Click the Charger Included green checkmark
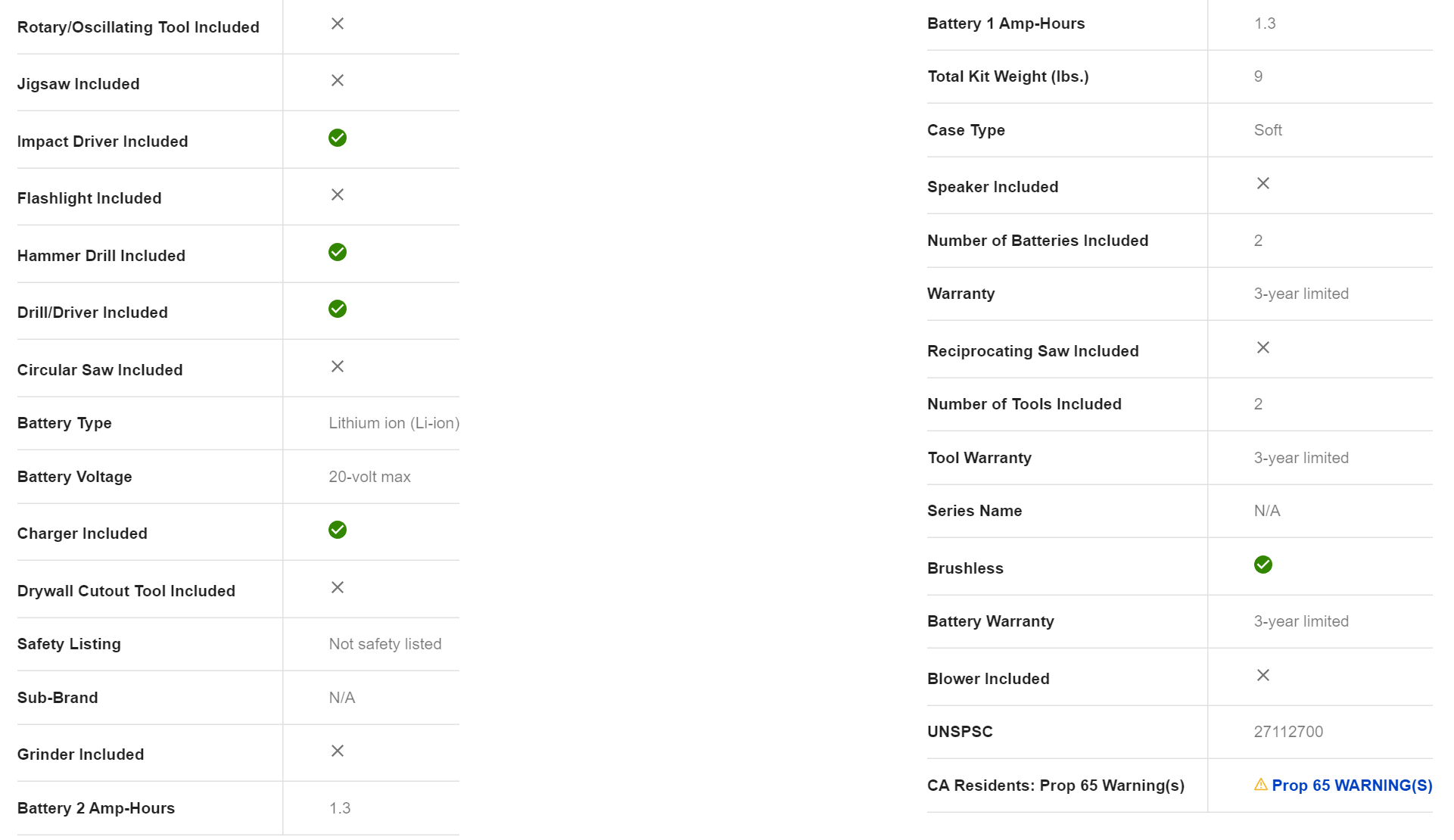The image size is (1454, 840). click(x=338, y=530)
